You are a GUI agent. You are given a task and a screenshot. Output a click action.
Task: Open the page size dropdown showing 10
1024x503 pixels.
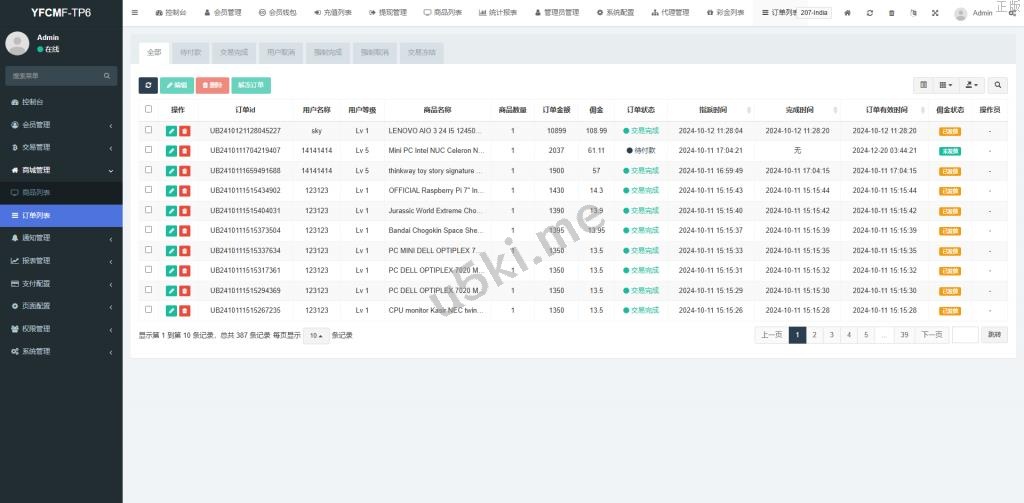315,336
